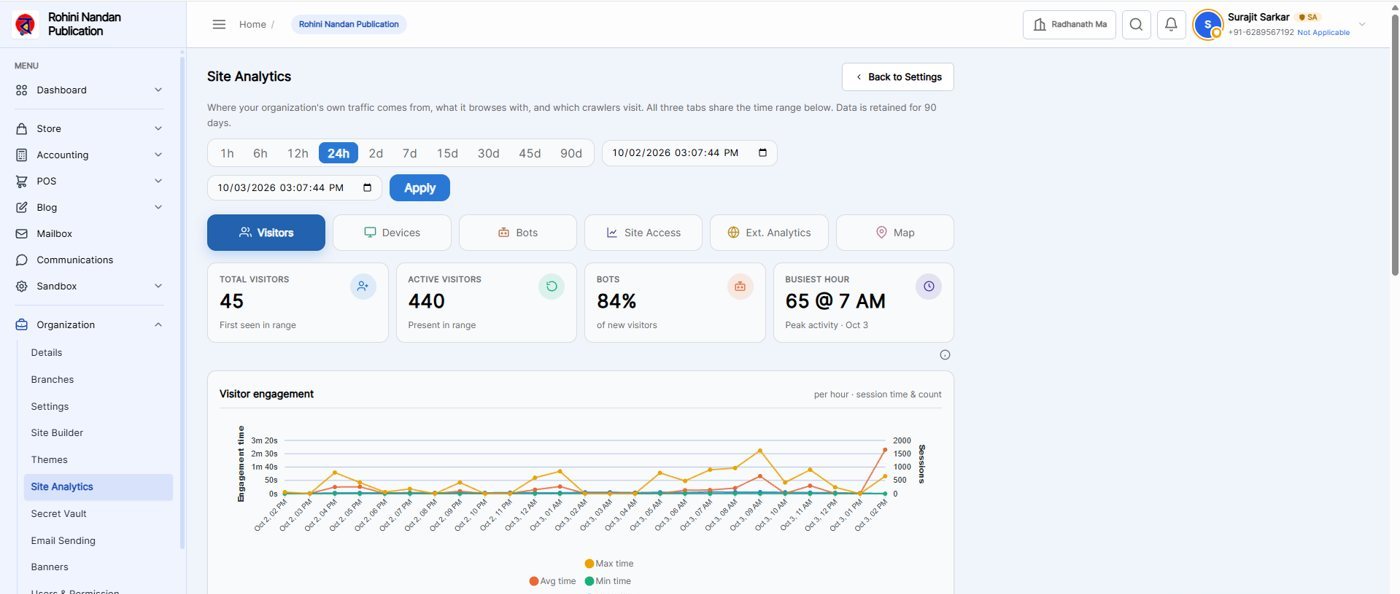Click the Dashboard grid icon in sidebar
The height and width of the screenshot is (594, 1400).
coord(22,90)
